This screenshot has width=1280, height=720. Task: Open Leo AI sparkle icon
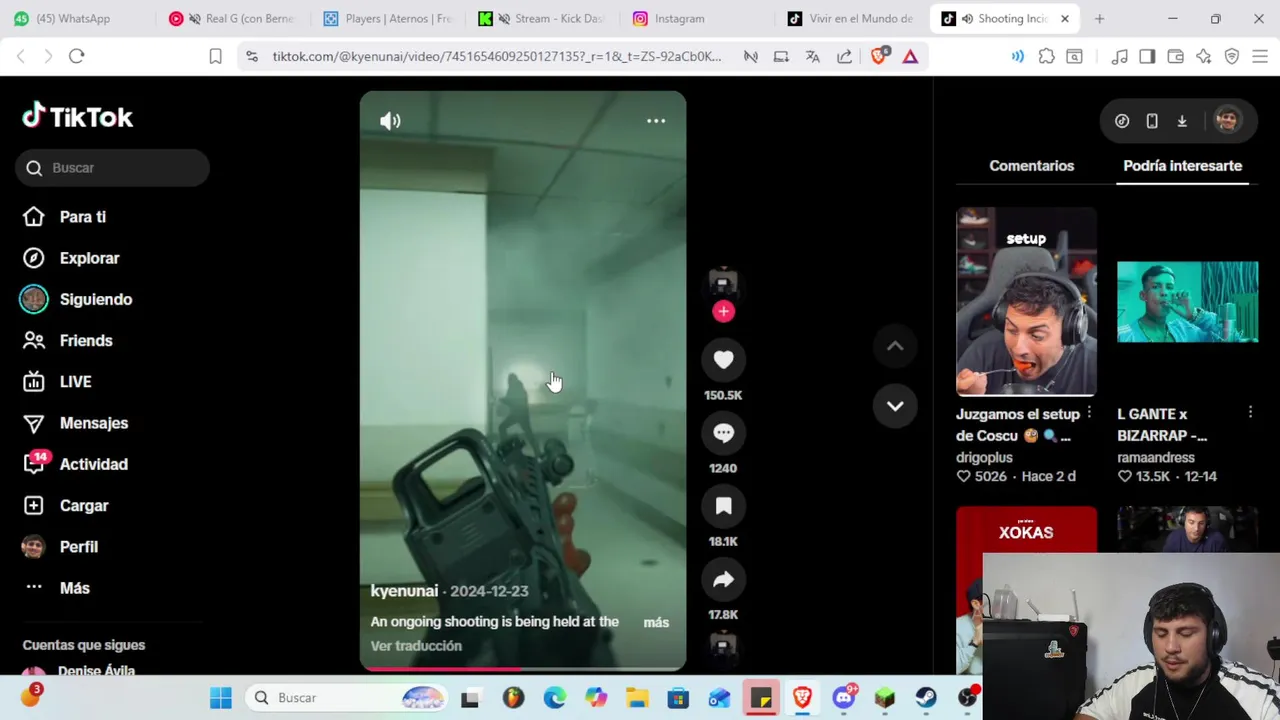pyautogui.click(x=1204, y=57)
